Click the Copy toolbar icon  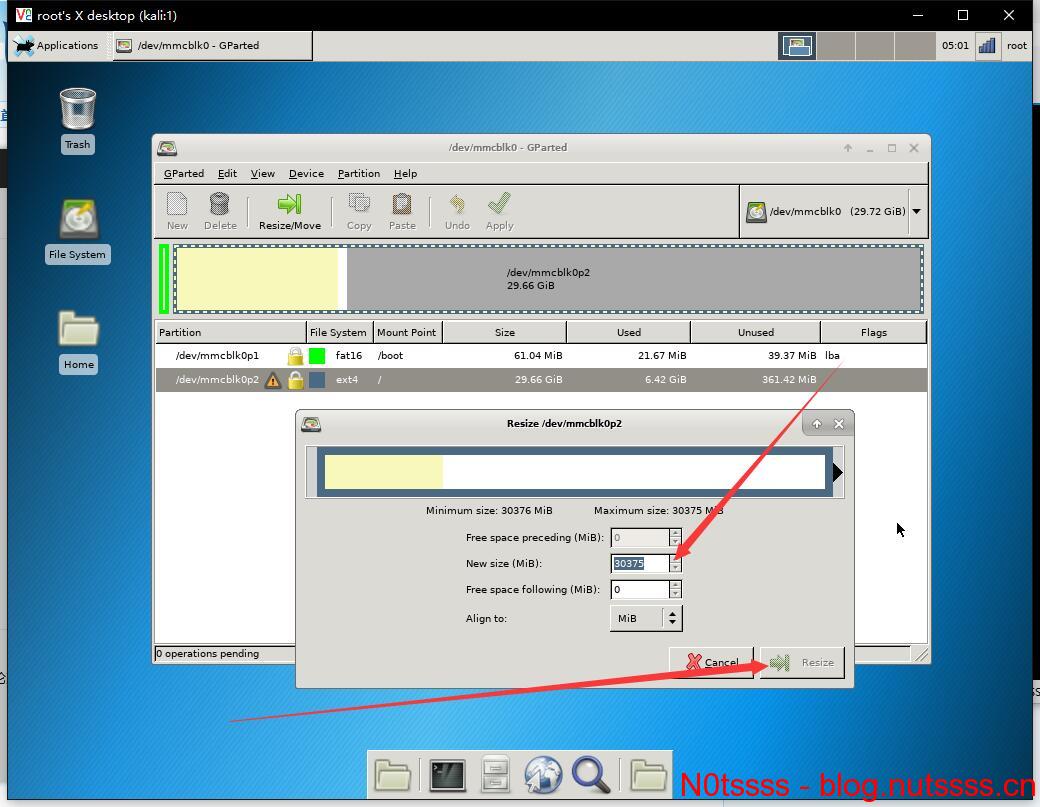click(x=359, y=204)
